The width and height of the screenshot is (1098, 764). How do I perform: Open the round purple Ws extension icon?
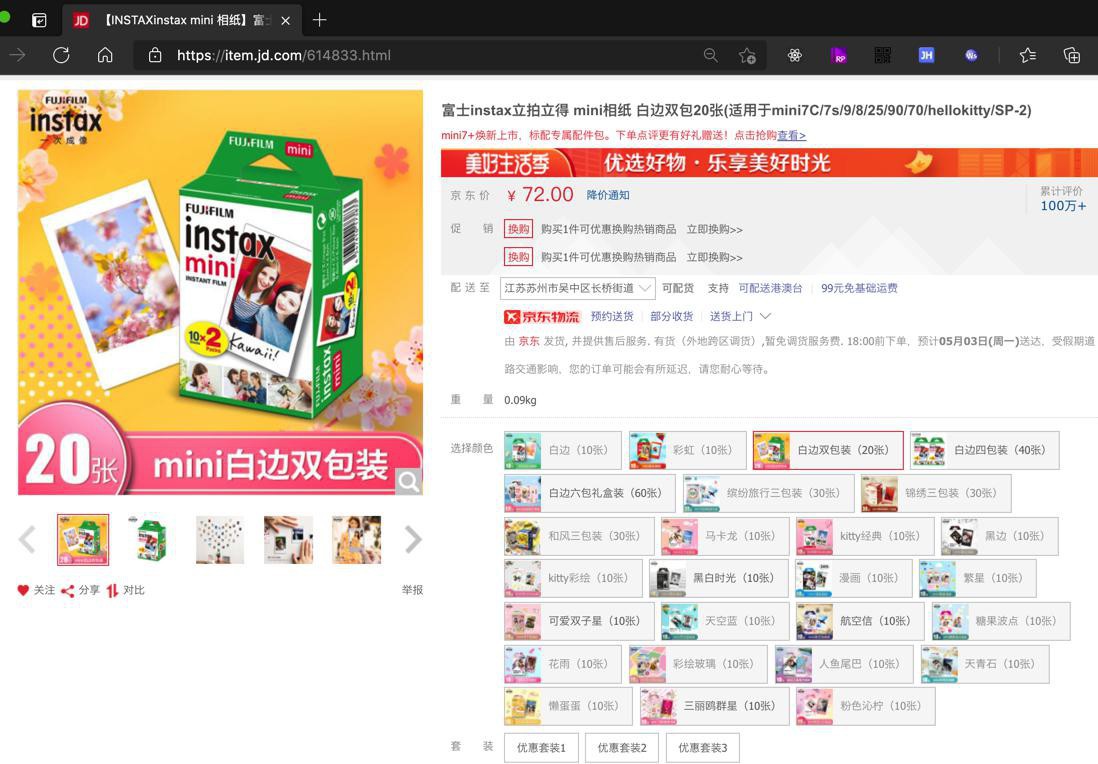point(971,55)
